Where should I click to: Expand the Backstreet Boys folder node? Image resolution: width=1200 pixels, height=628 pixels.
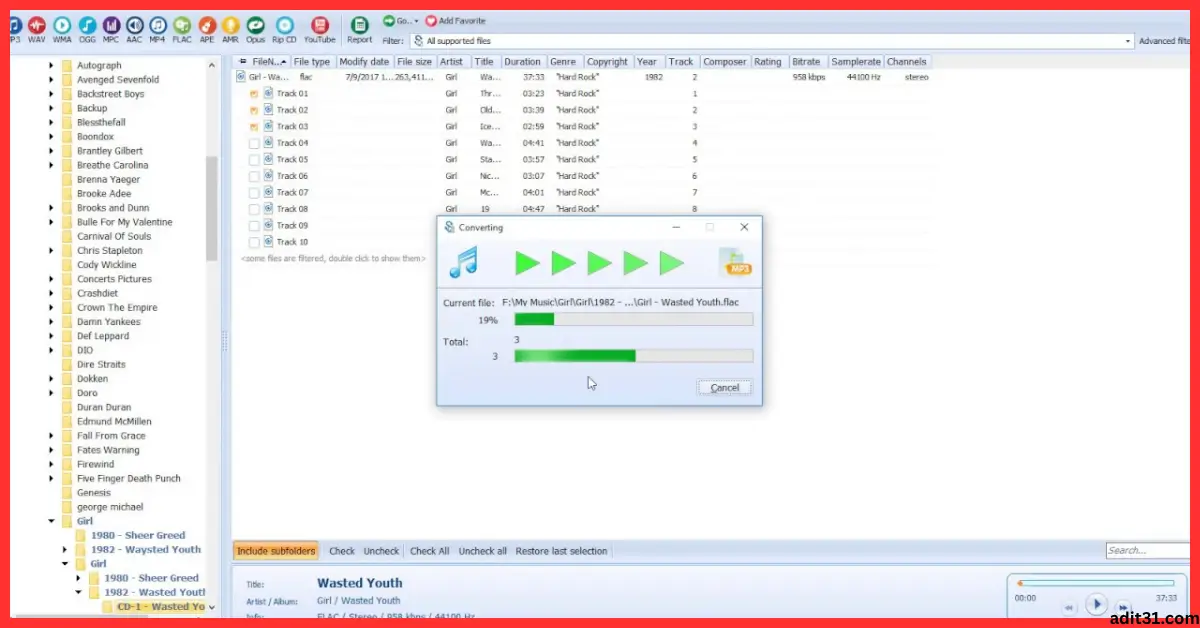click(x=51, y=94)
